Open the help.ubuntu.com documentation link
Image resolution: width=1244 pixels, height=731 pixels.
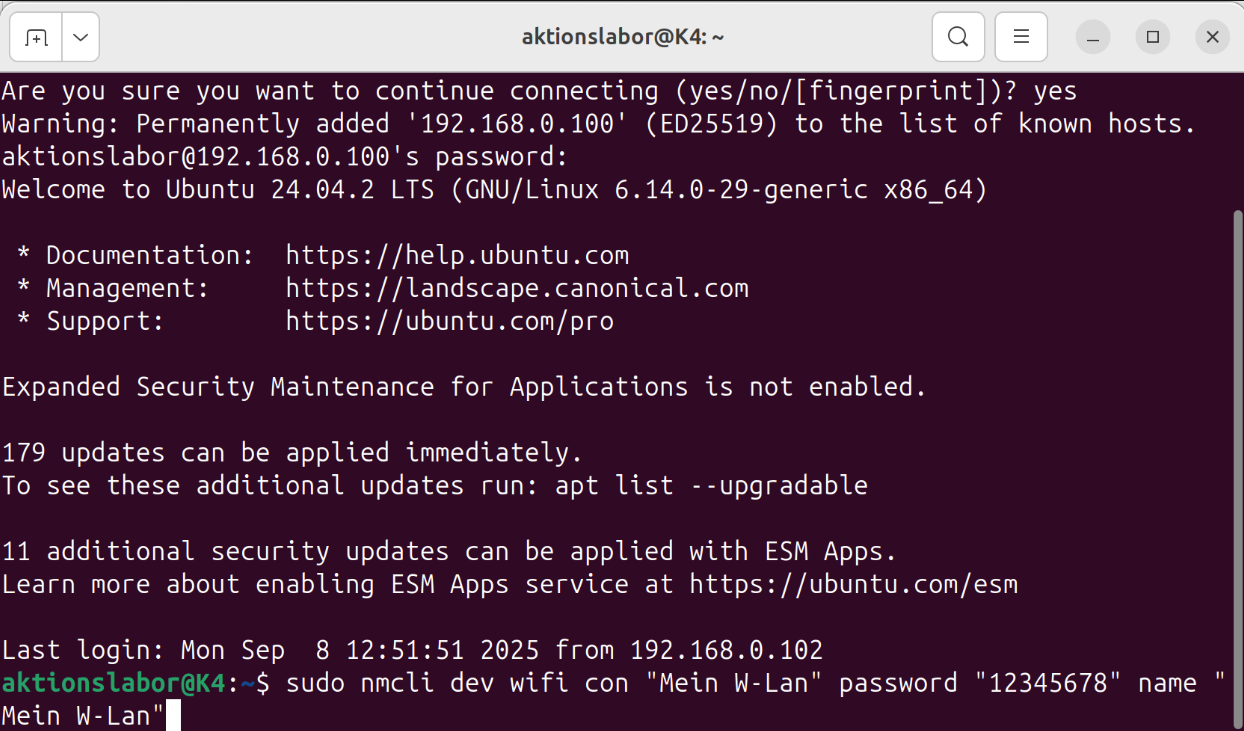click(457, 255)
